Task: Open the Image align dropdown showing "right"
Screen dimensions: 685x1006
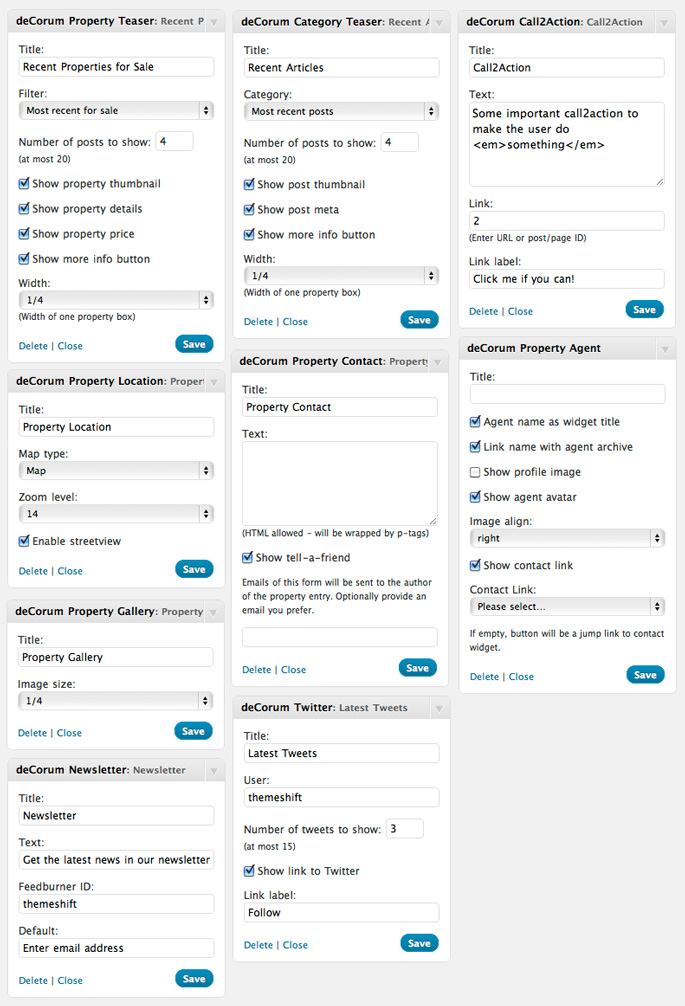Action: (567, 539)
